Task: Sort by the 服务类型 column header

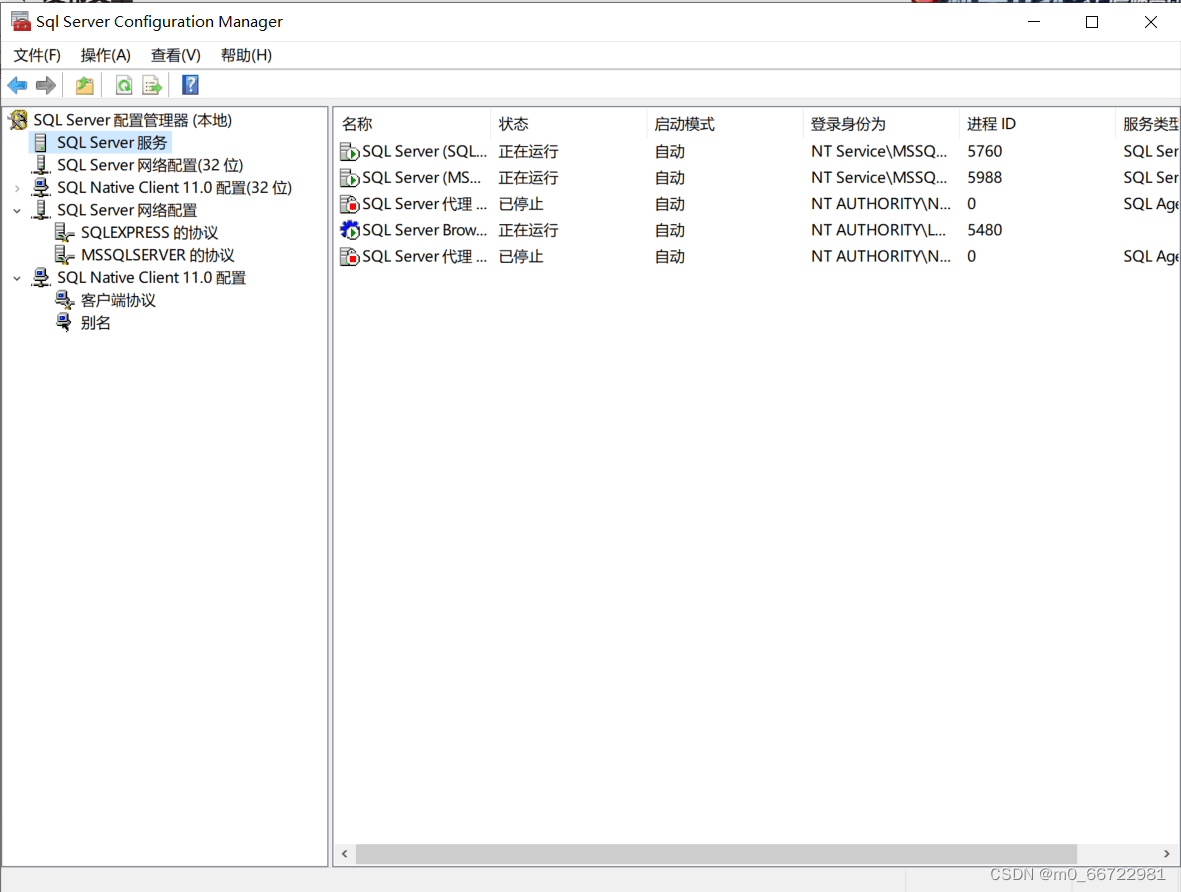Action: (1148, 124)
